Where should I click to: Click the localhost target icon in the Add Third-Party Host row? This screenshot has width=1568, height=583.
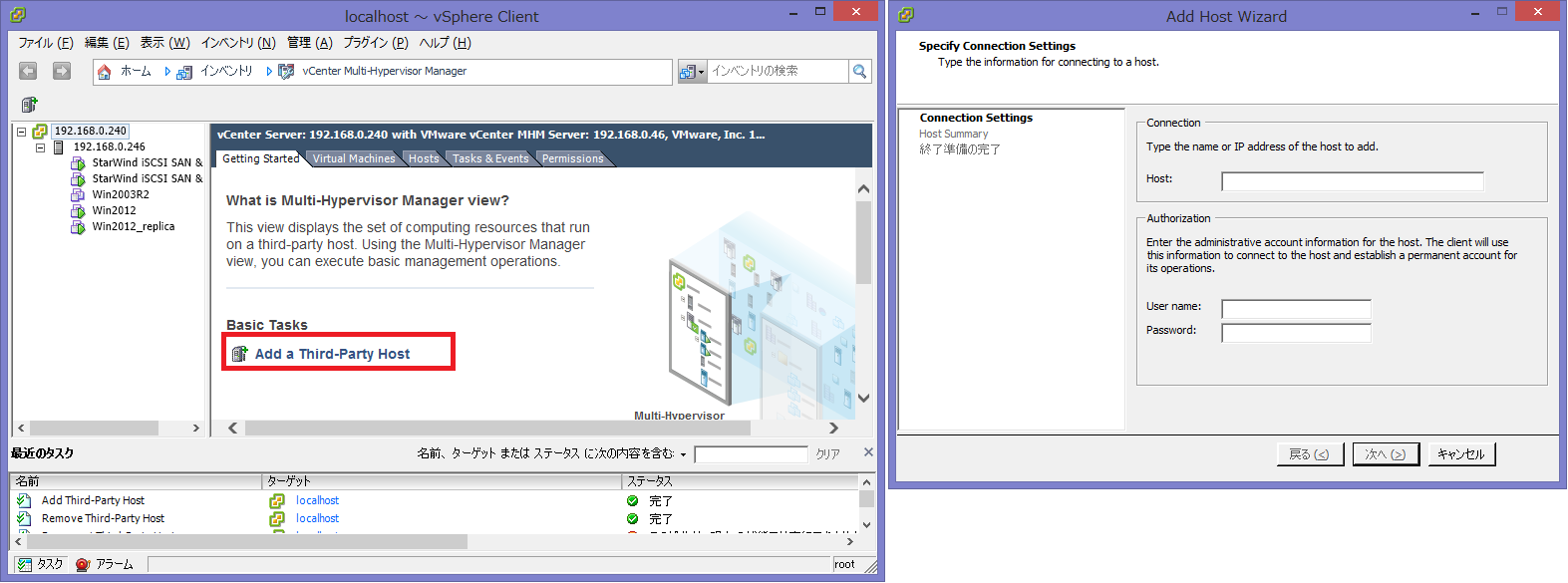pyautogui.click(x=277, y=501)
